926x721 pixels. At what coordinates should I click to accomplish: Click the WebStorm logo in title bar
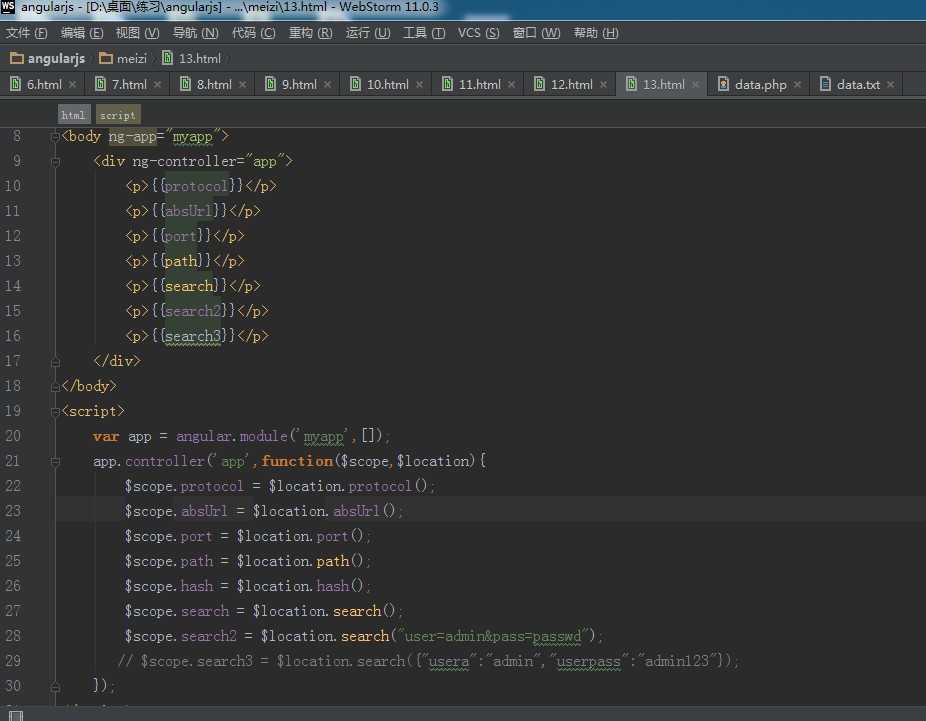click(9, 8)
